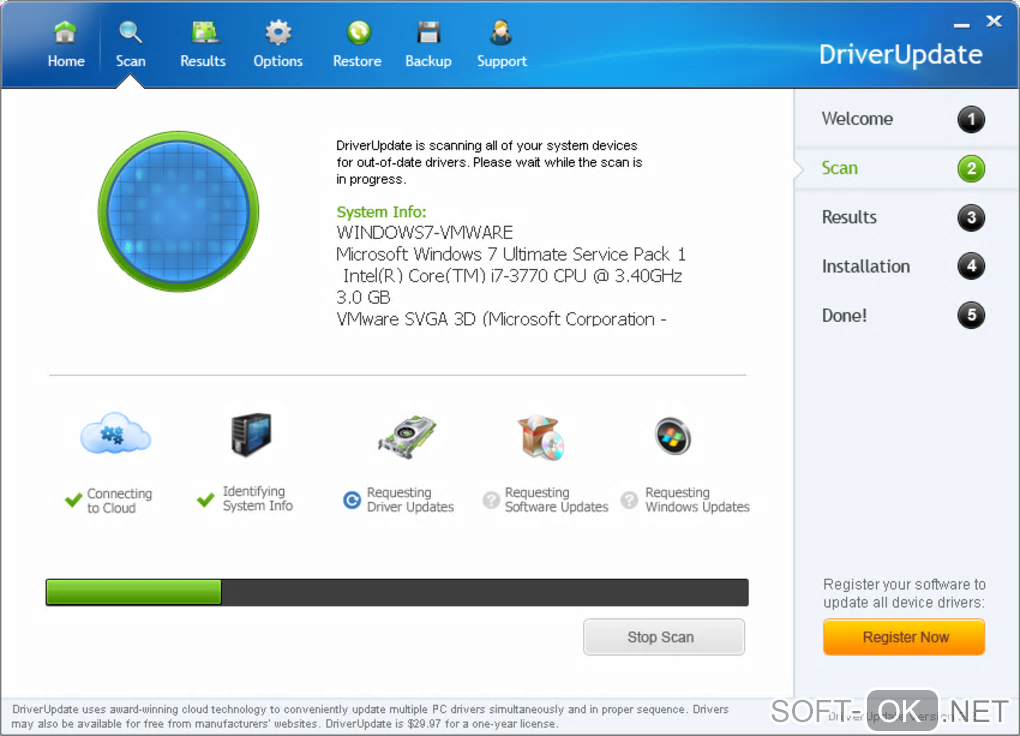Click the green scan progress bar
The image size is (1020, 736).
tap(133, 592)
